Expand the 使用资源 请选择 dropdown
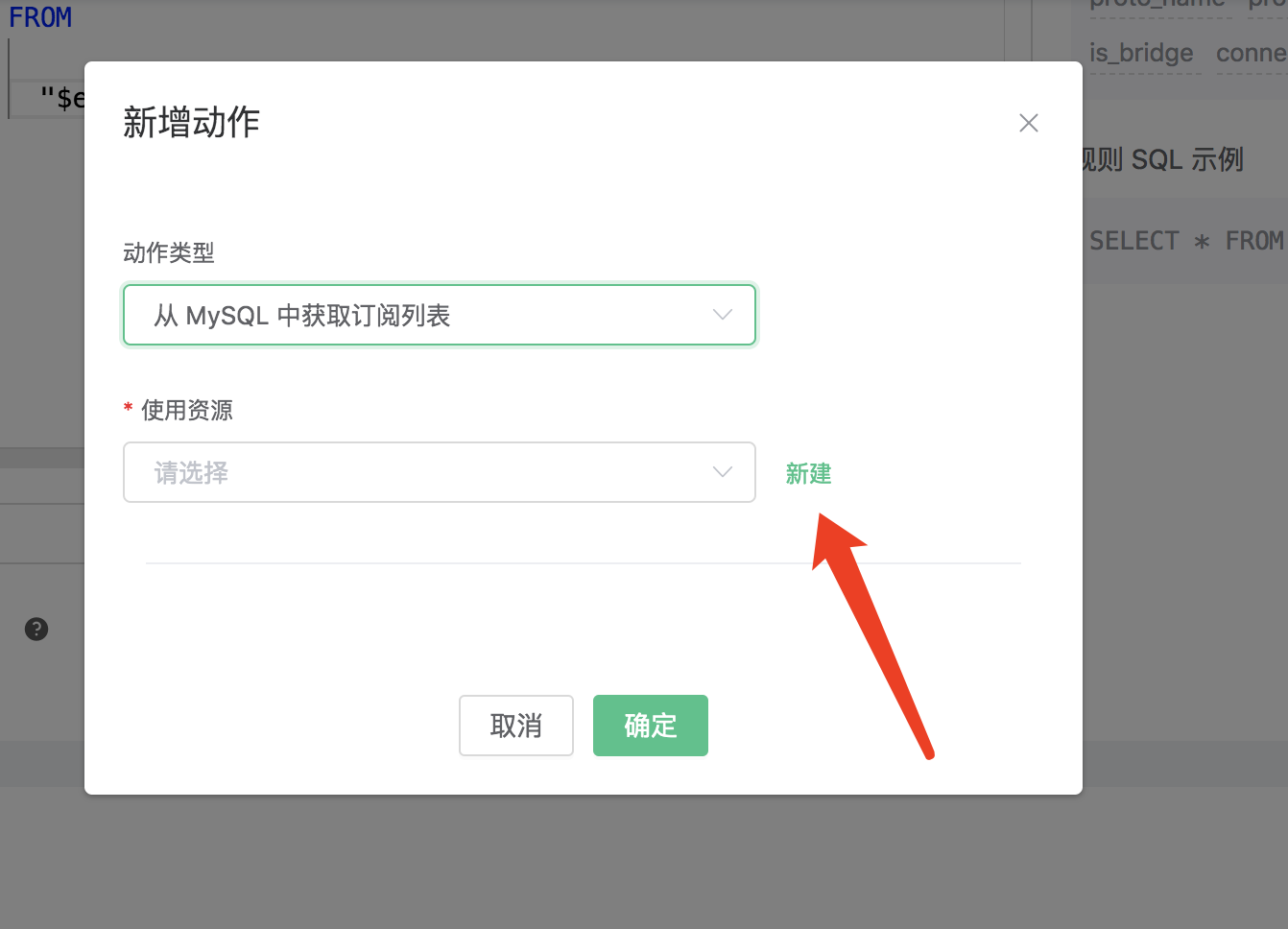Viewport: 1288px width, 929px height. pos(439,472)
